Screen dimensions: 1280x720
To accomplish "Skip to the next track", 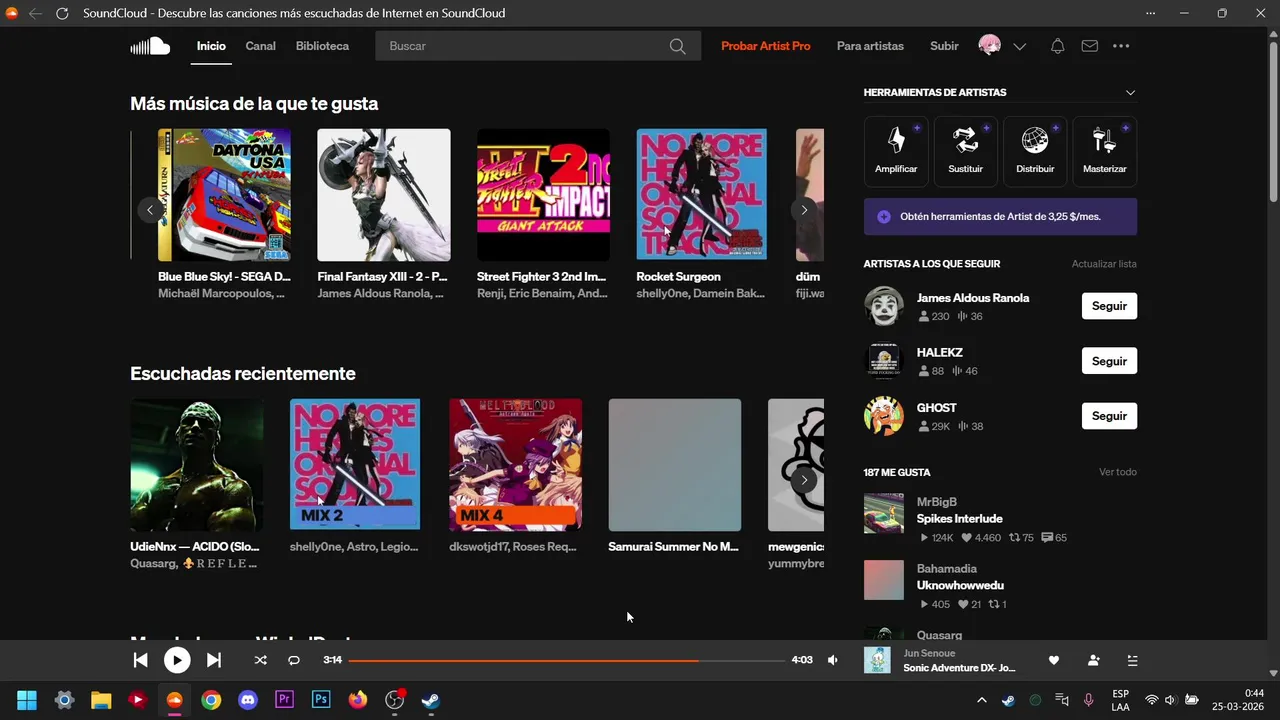I will pos(213,660).
